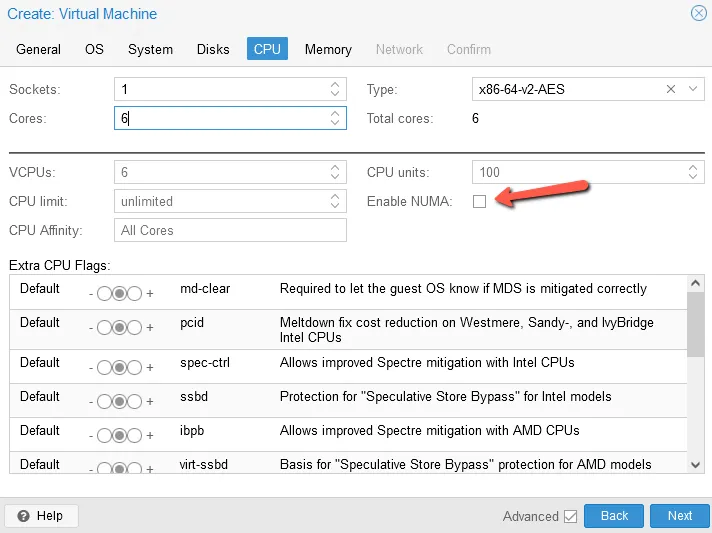Open the CPU Type dropdown
The image size is (712, 533).
(x=692, y=89)
